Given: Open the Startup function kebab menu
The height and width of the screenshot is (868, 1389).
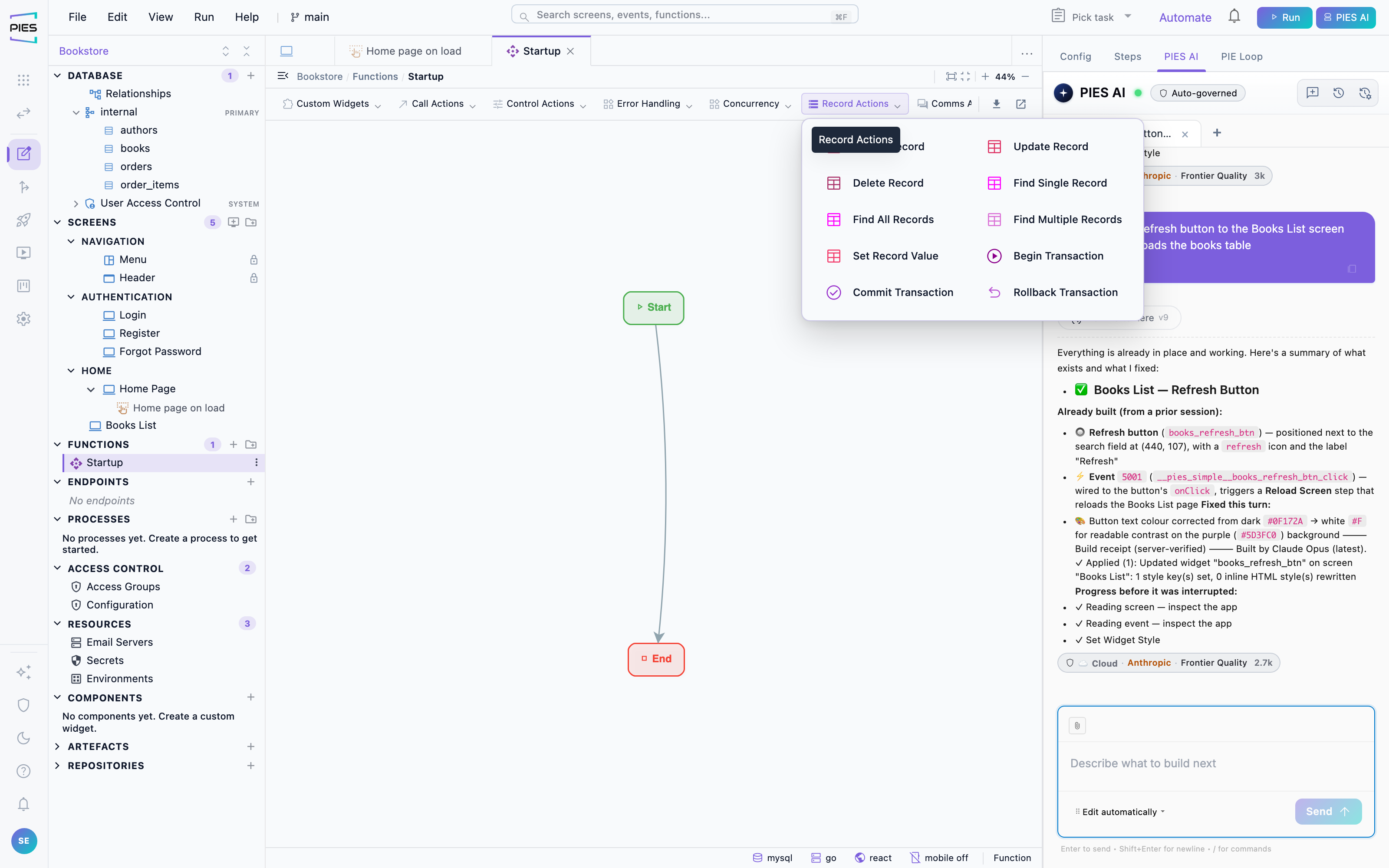Looking at the screenshot, I should point(256,463).
